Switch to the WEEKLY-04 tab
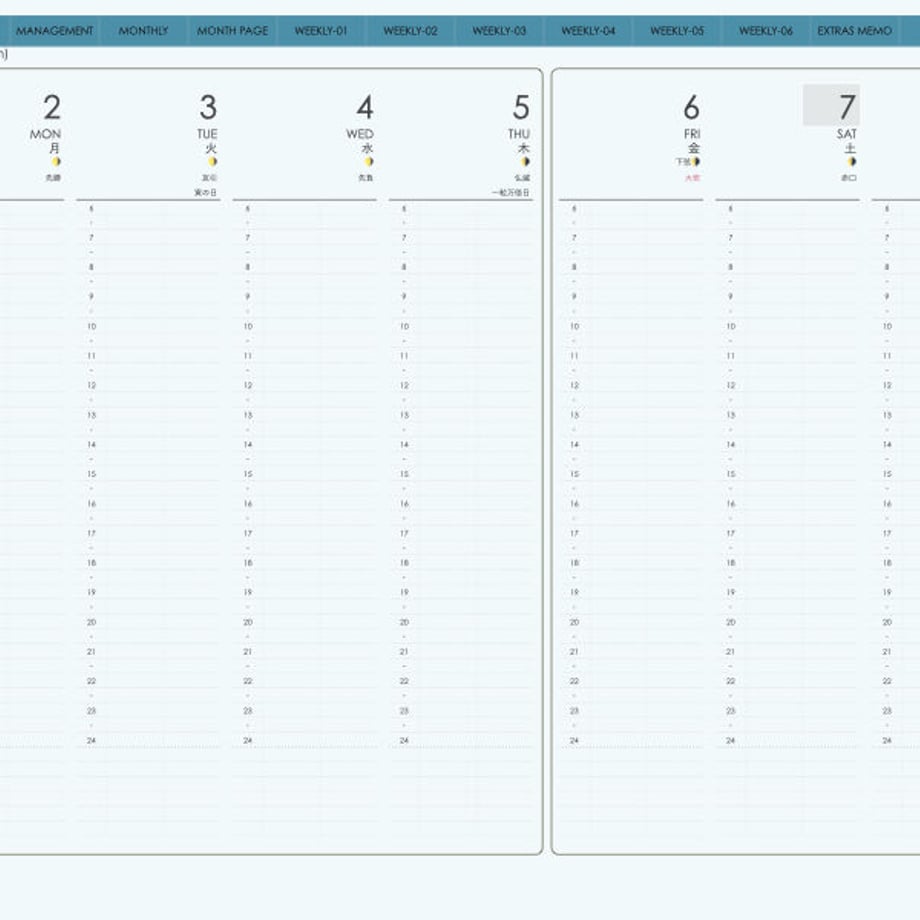Viewport: 920px width, 920px height. [588, 31]
